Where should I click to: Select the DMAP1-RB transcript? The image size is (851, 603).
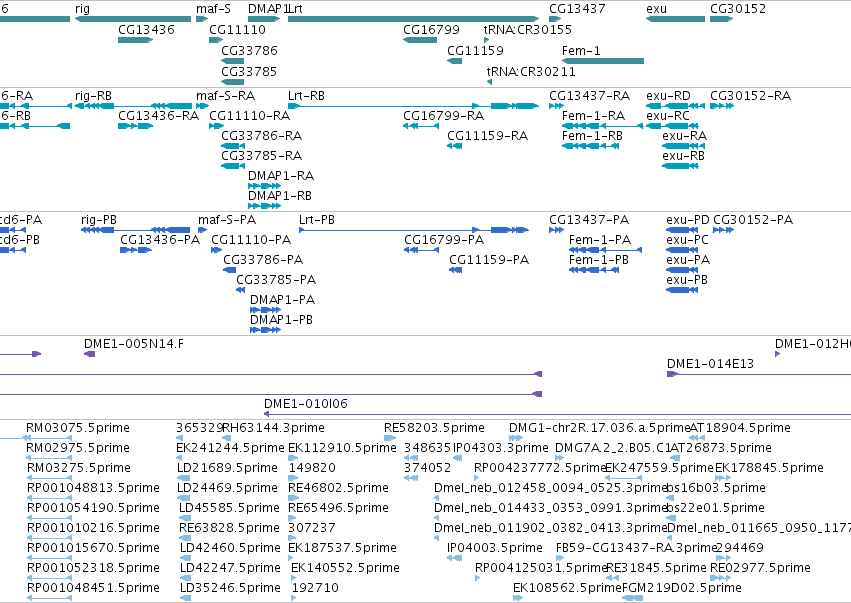(x=264, y=206)
